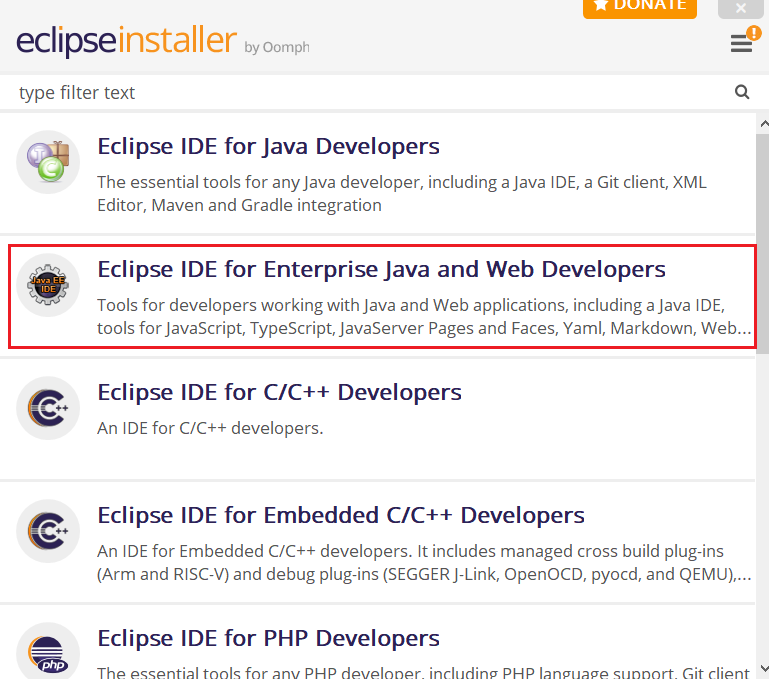Select the Java Developers package icon
Screen dimensions: 769x679
click(48, 162)
